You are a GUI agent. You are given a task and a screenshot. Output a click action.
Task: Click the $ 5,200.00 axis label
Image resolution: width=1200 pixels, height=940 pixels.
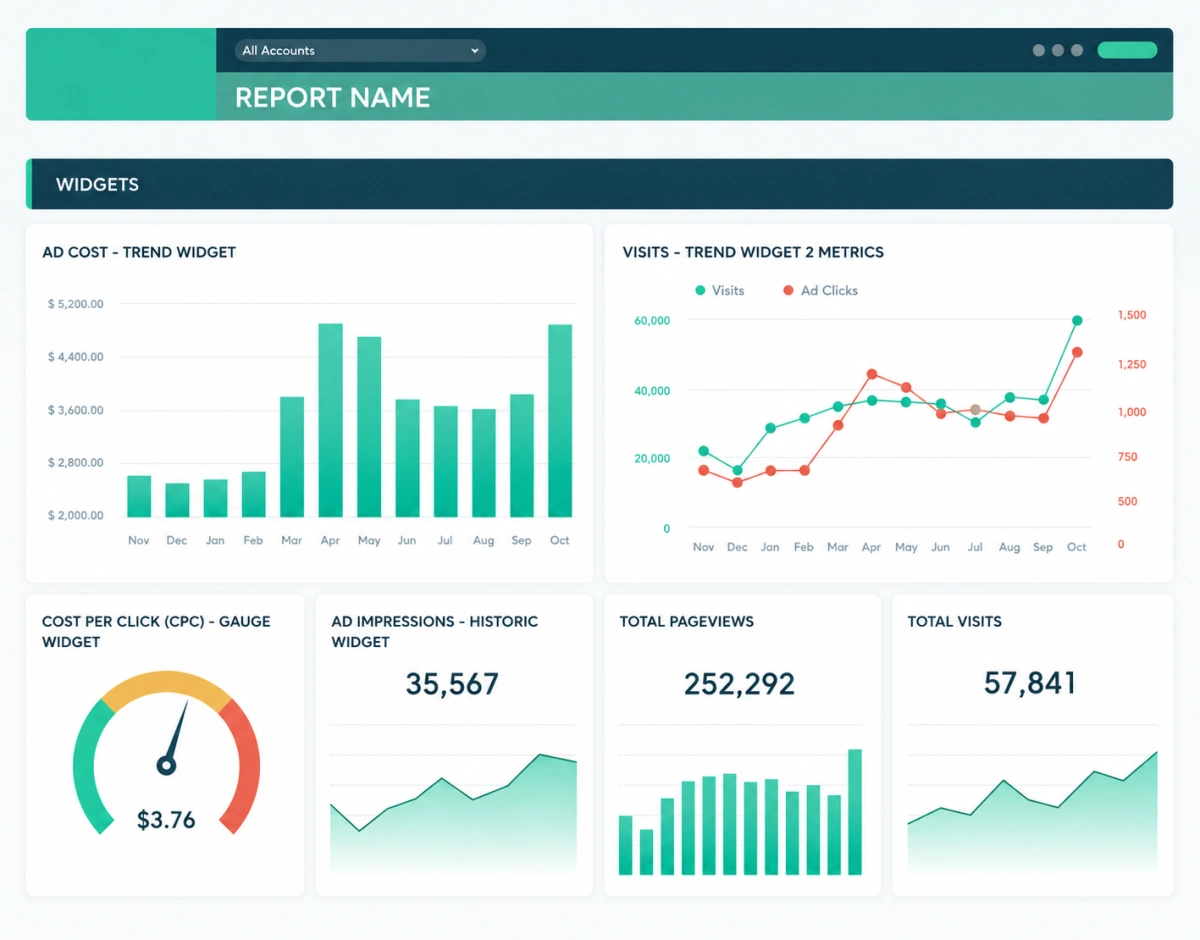pos(75,303)
